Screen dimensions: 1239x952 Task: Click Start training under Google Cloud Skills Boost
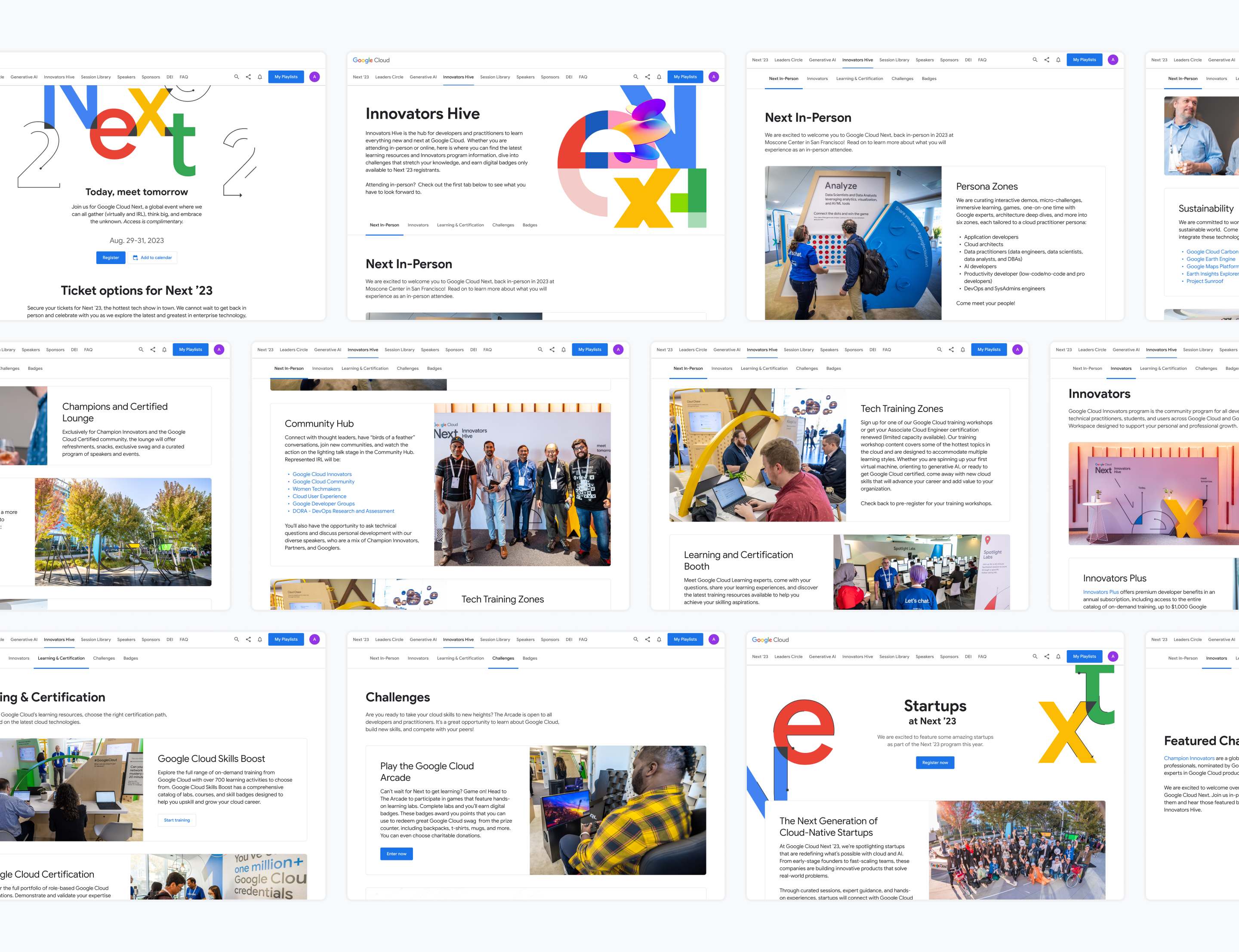177,820
